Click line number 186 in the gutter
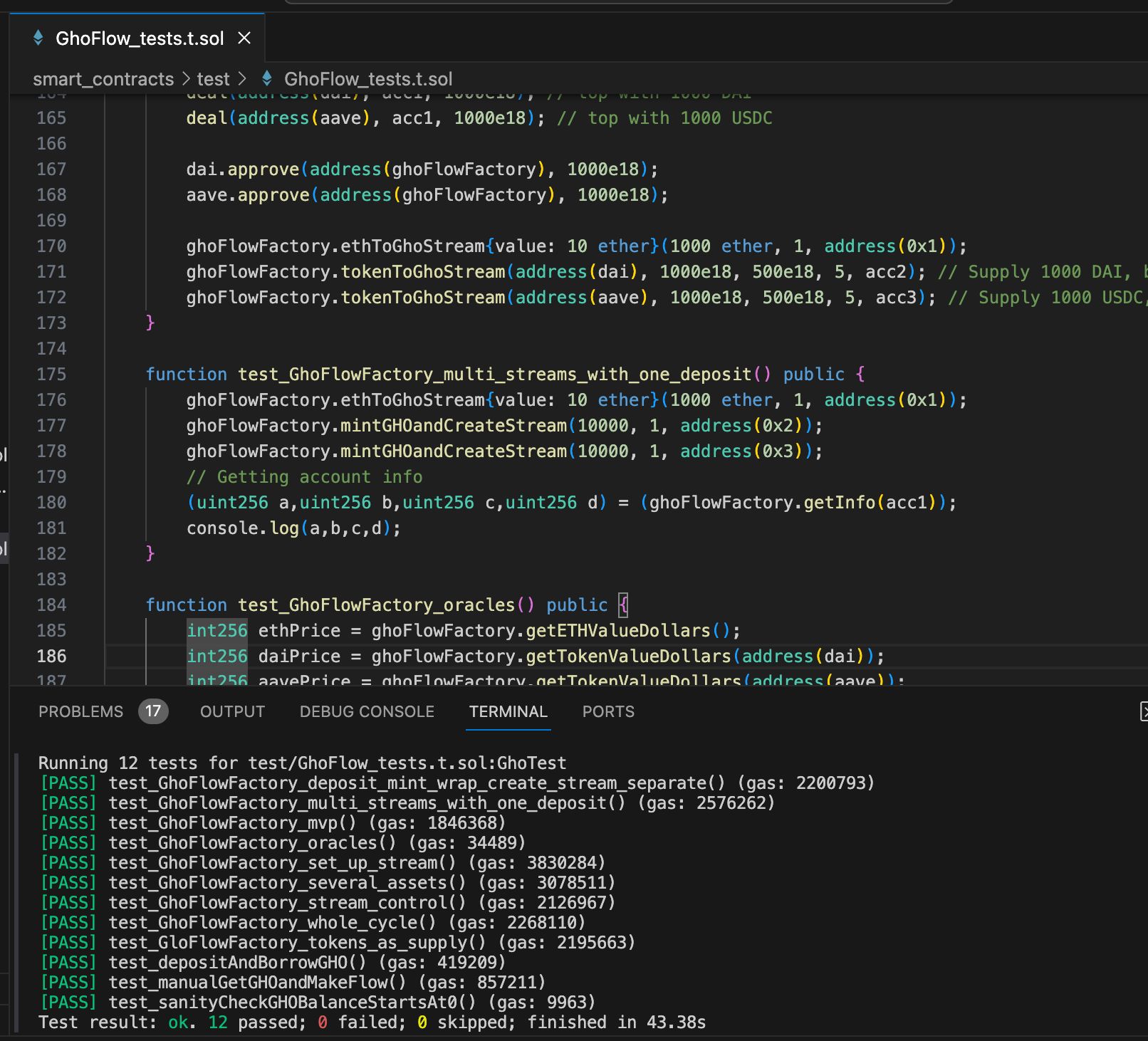This screenshot has height=1041, width=1148. pyautogui.click(x=51, y=656)
